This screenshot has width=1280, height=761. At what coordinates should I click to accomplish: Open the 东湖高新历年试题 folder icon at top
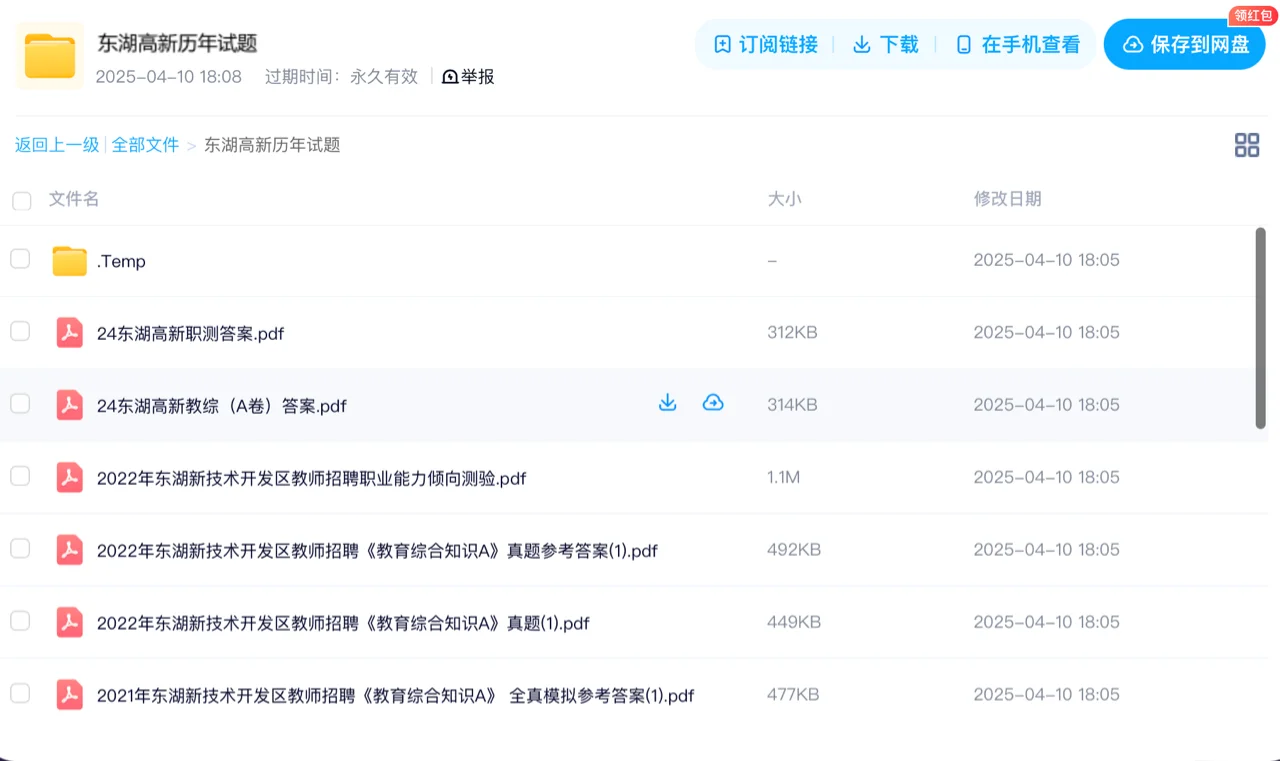click(48, 55)
